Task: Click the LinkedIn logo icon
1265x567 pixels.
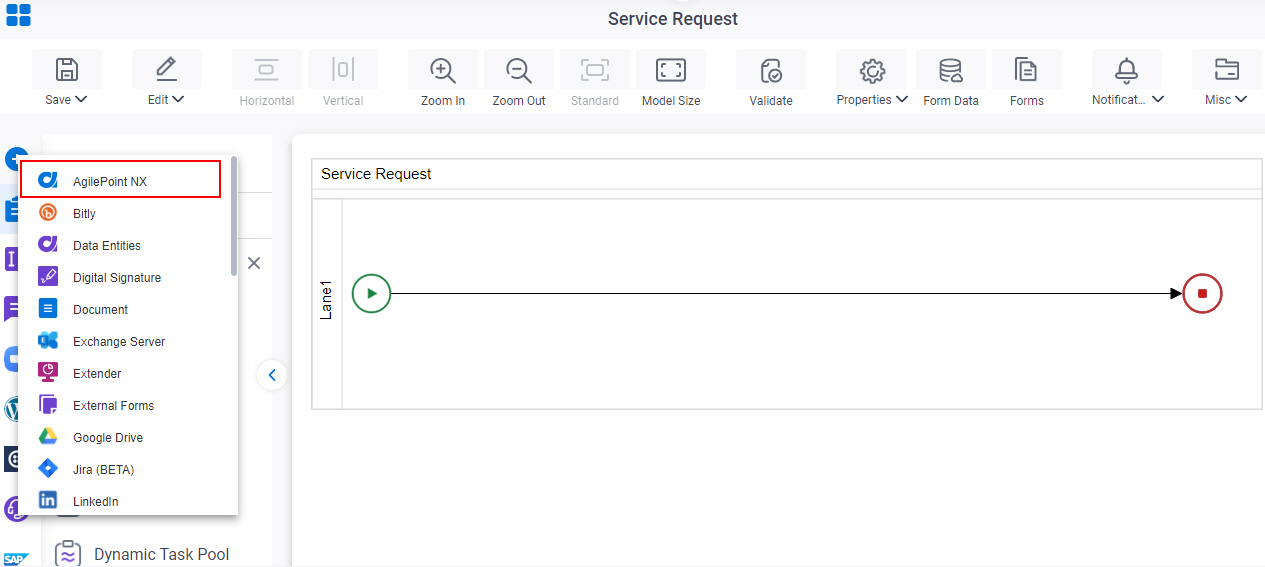Action: pos(48,500)
